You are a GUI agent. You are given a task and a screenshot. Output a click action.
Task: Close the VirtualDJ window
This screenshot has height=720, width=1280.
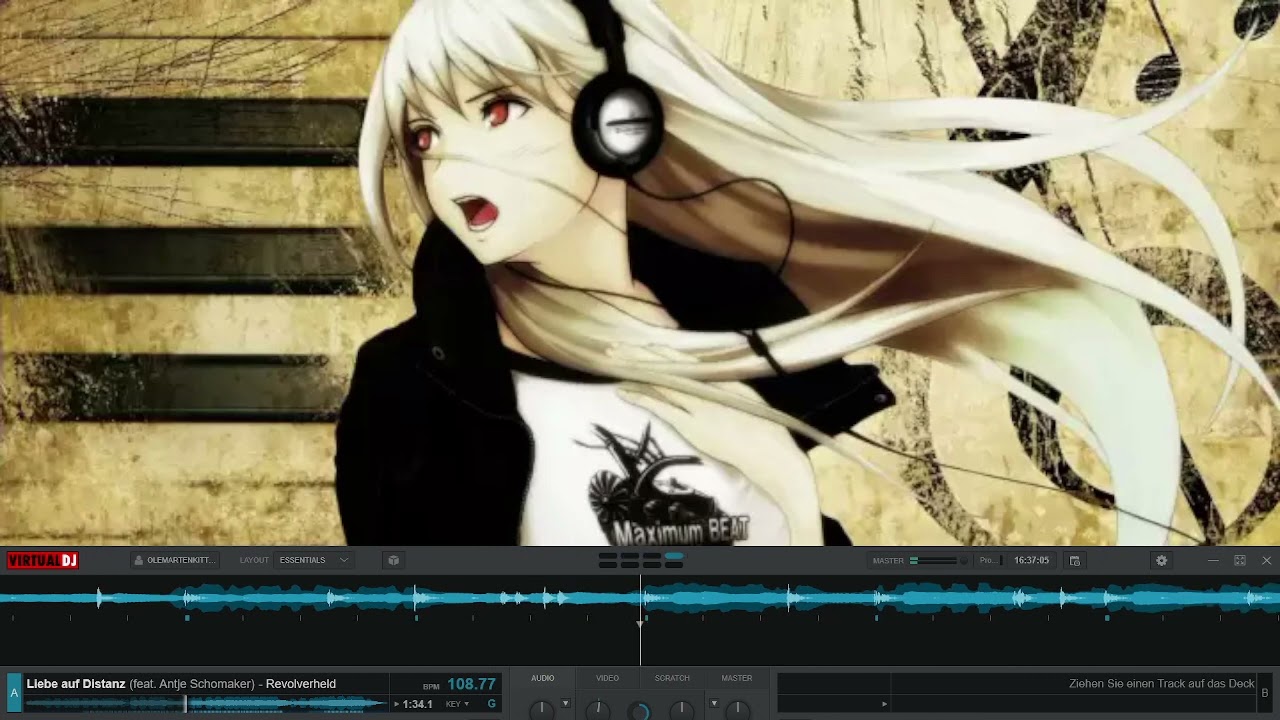click(x=1266, y=561)
